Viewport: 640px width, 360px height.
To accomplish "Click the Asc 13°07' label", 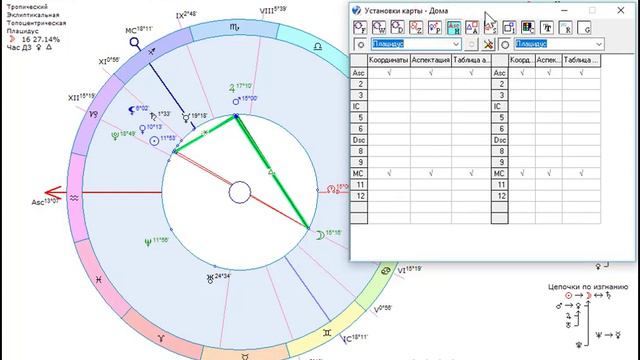I will pos(45,202).
